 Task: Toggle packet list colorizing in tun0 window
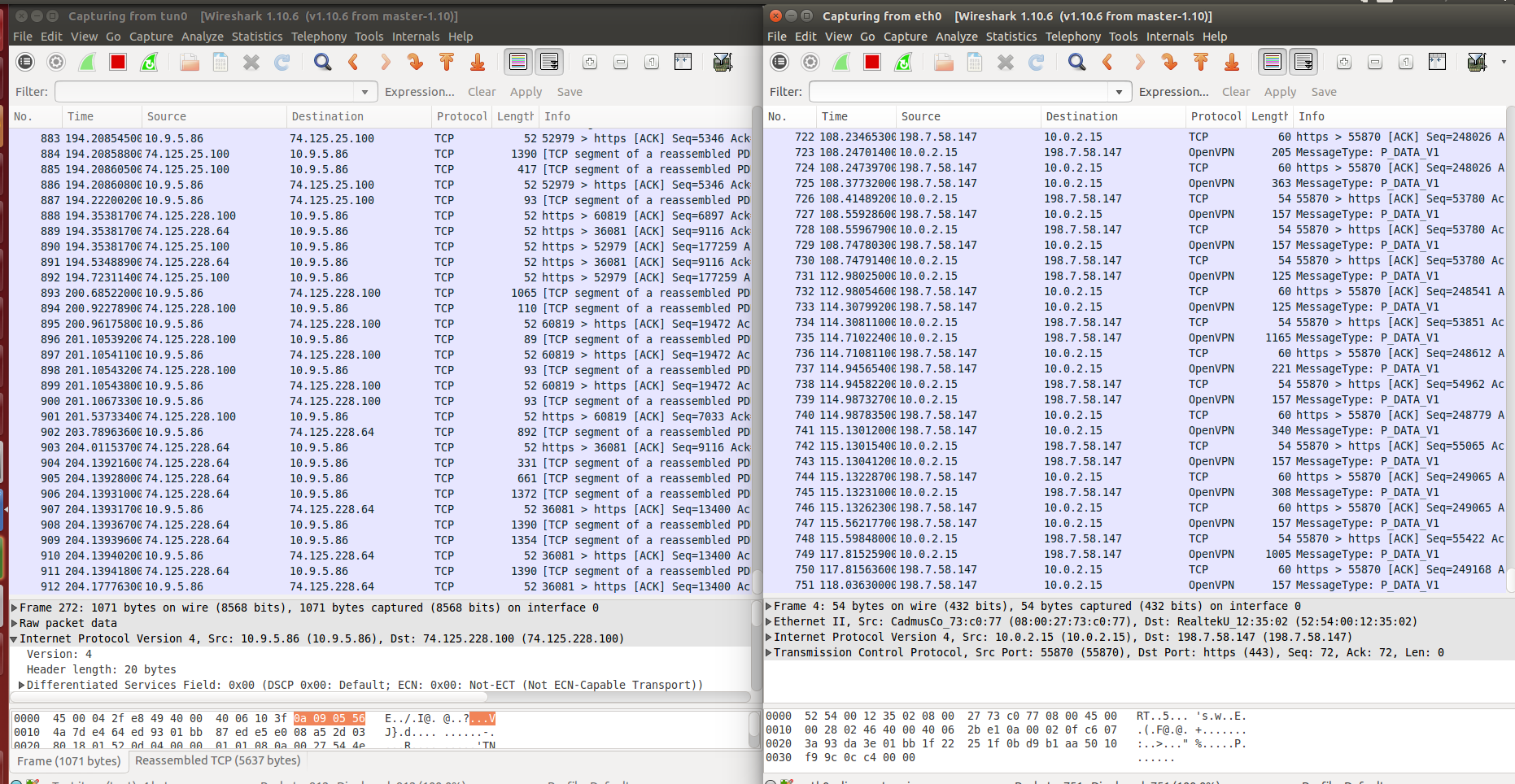(518, 62)
